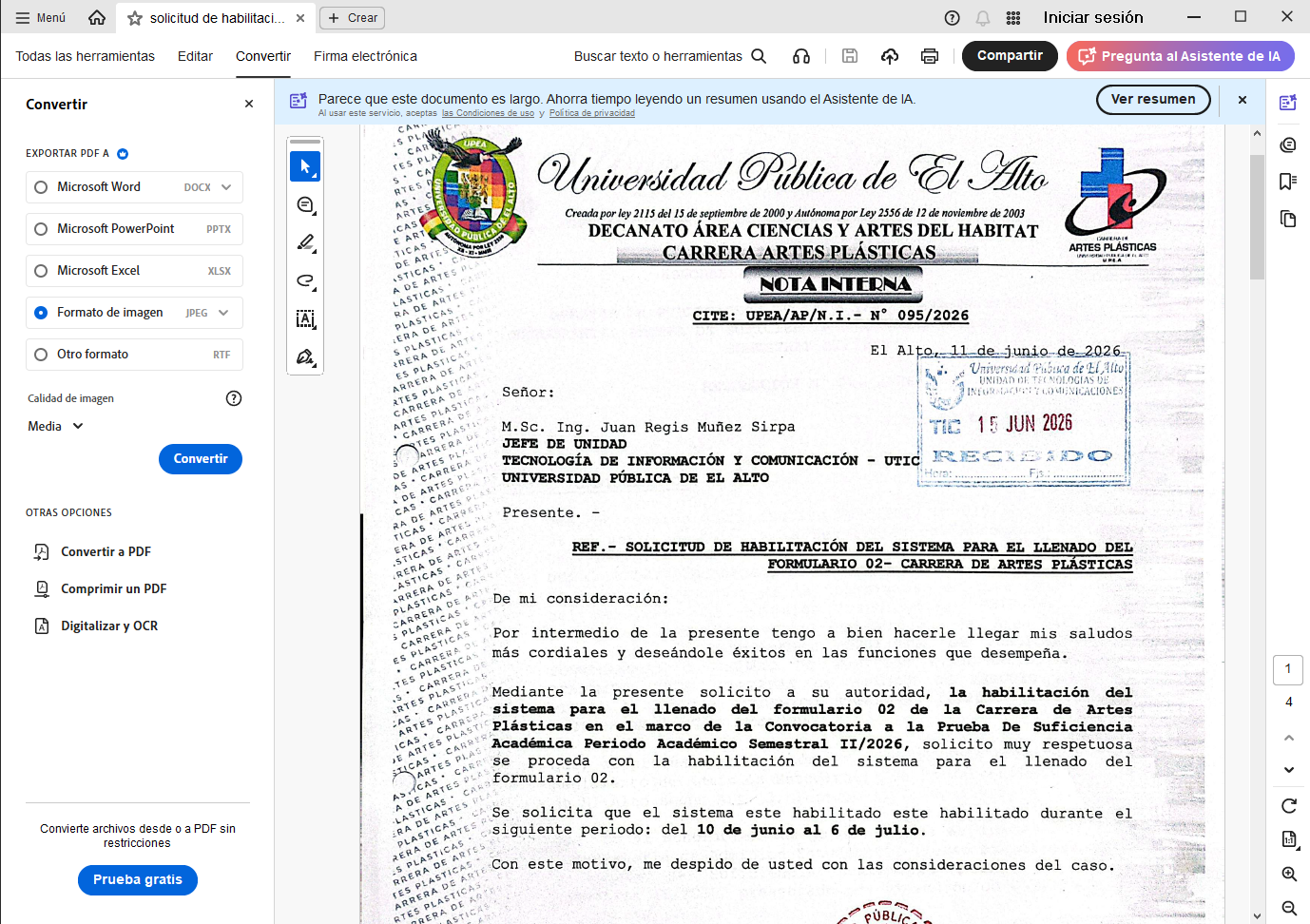
Task: Open the bookmarks panel icon
Action: click(x=1288, y=182)
